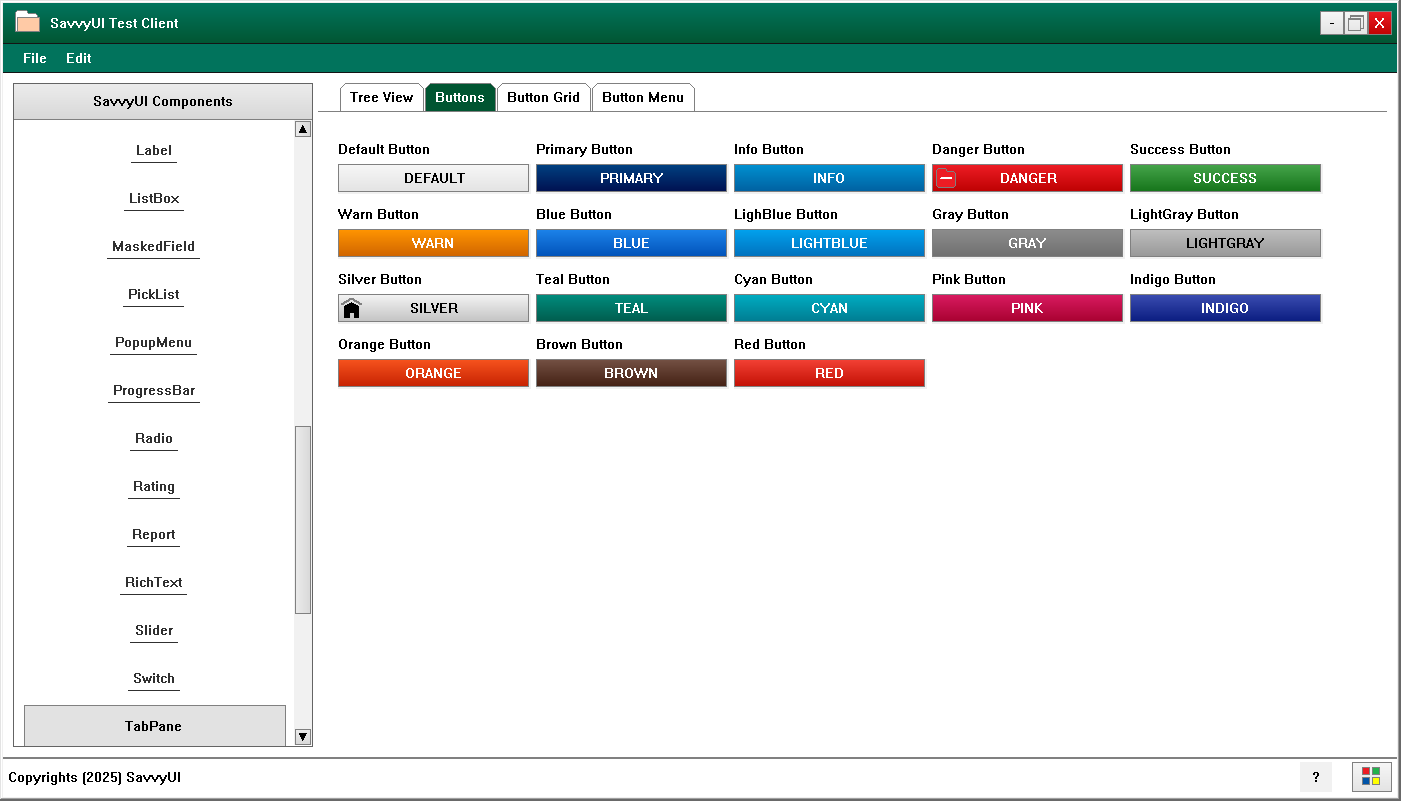Click the question mark help button
Screen dimensions: 1401x801
click(1315, 777)
